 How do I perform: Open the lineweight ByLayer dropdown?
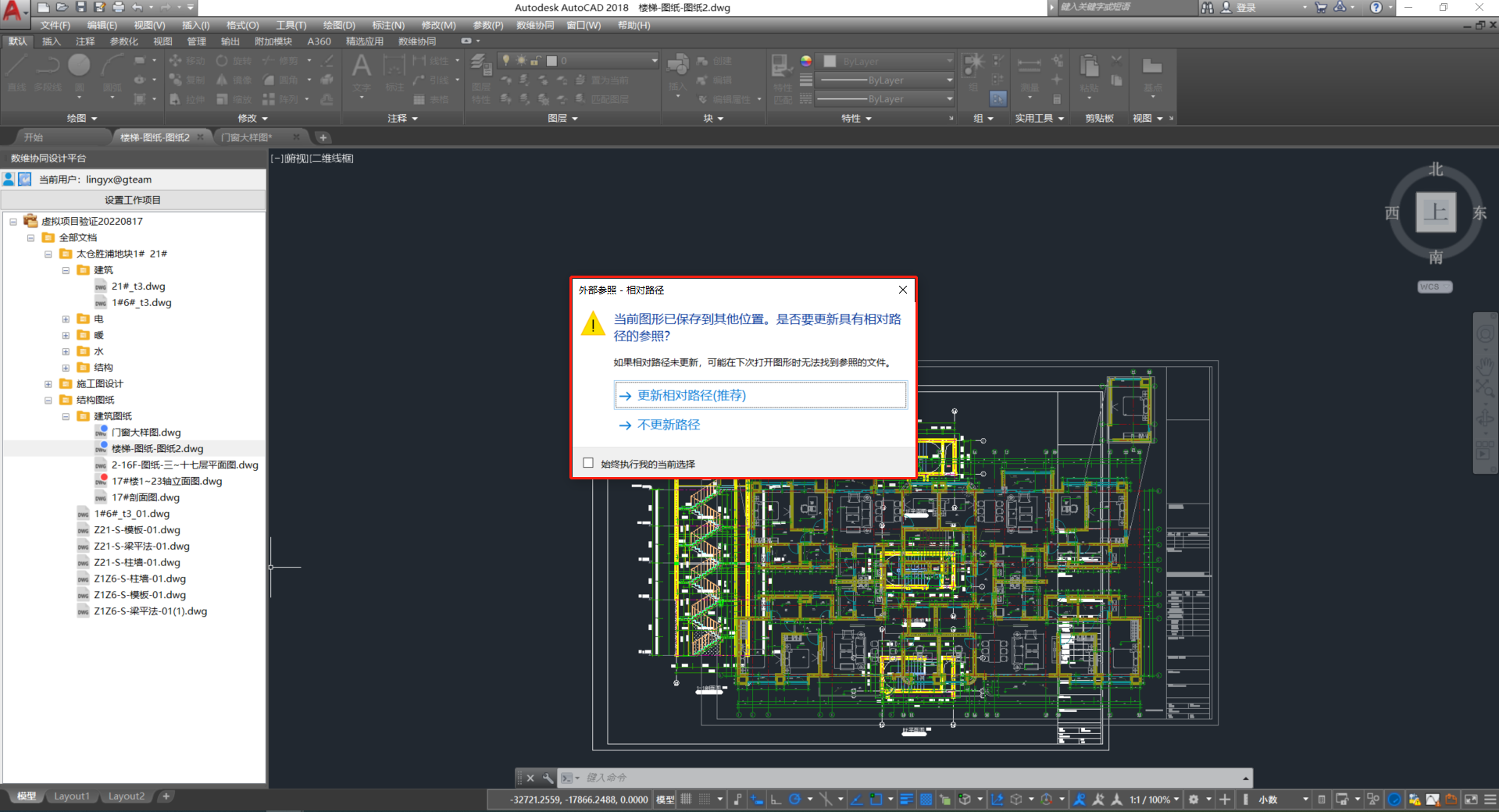pos(885,80)
